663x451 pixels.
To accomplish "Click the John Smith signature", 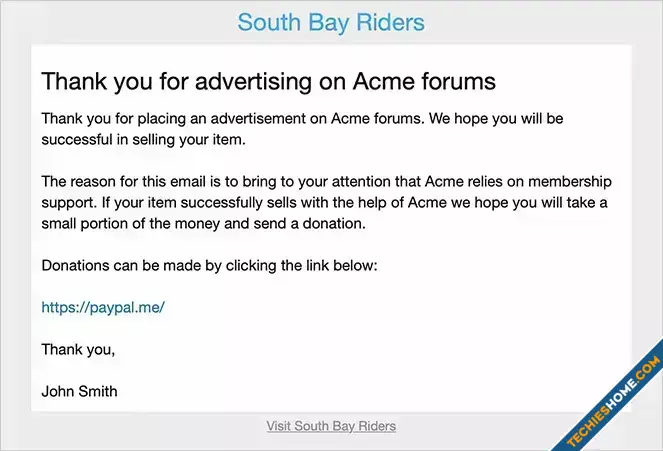I will (x=79, y=391).
